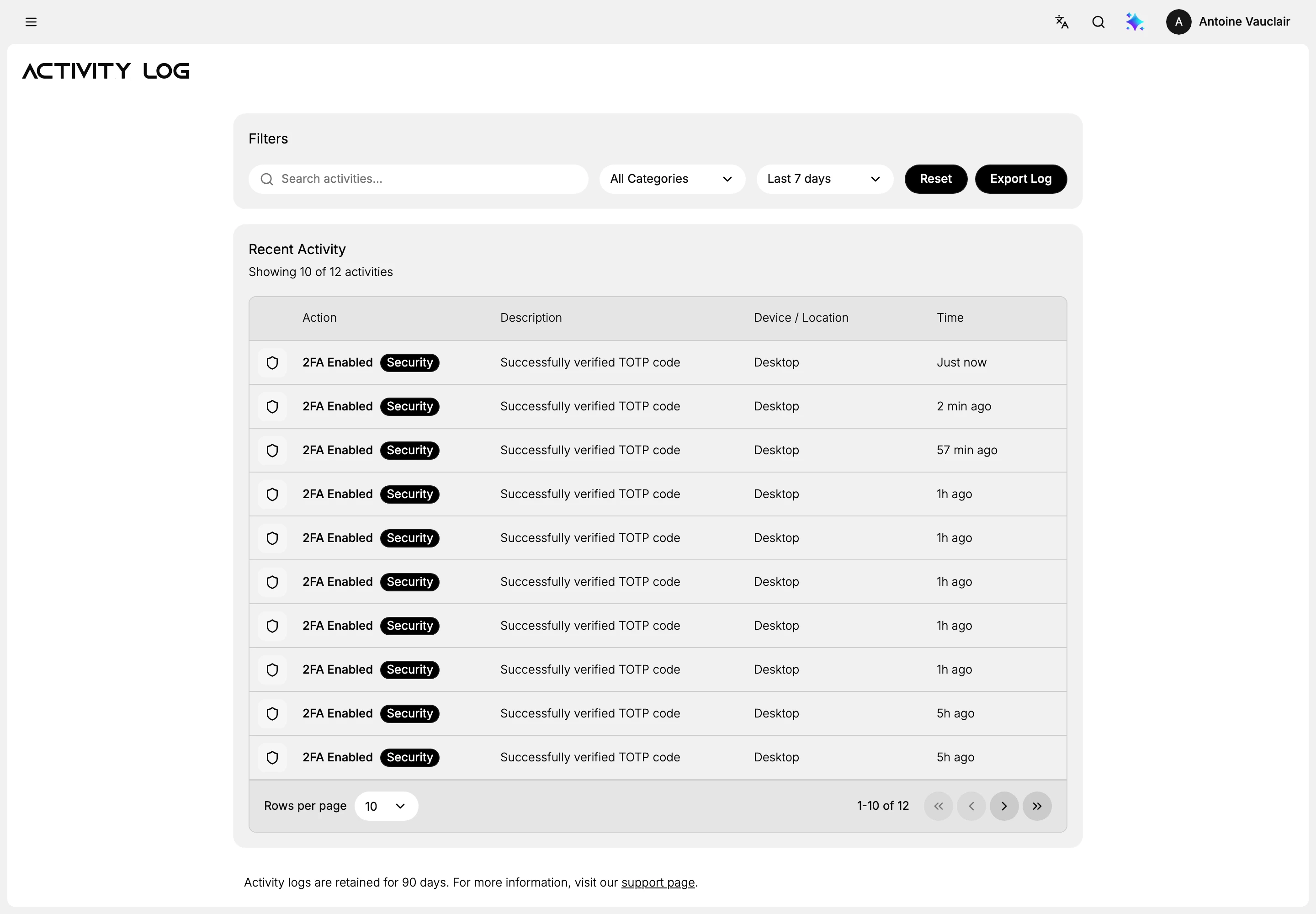Click the Time column header
The height and width of the screenshot is (914, 1316).
click(x=950, y=318)
